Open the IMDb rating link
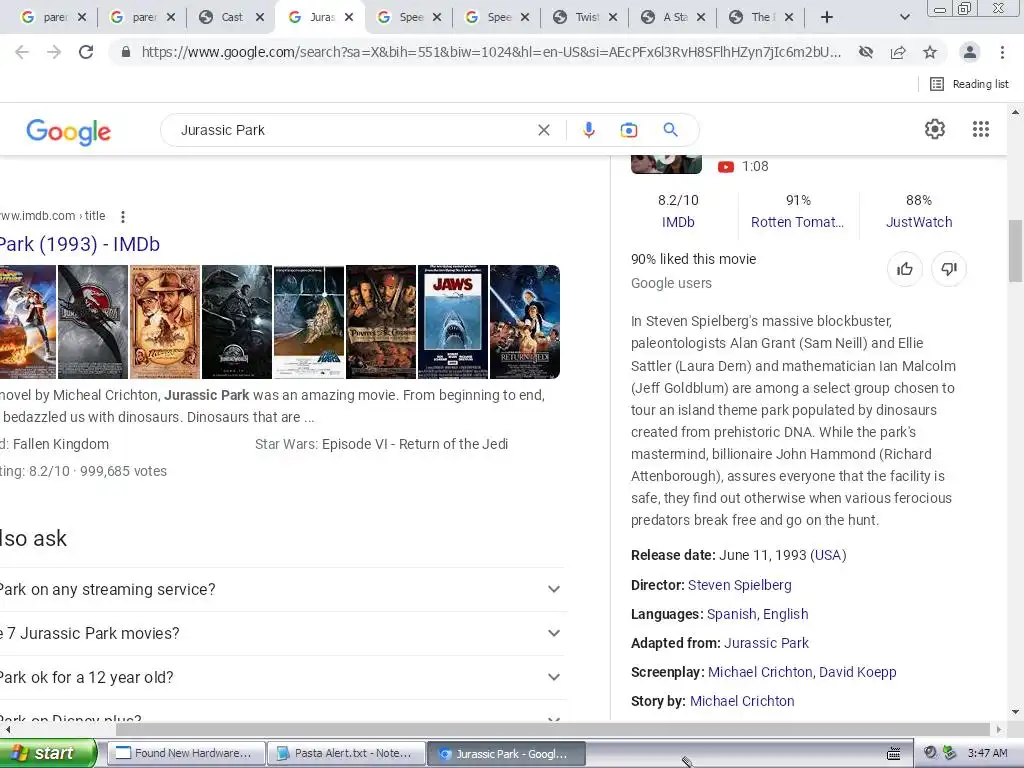Viewport: 1024px width, 768px height. [x=678, y=222]
